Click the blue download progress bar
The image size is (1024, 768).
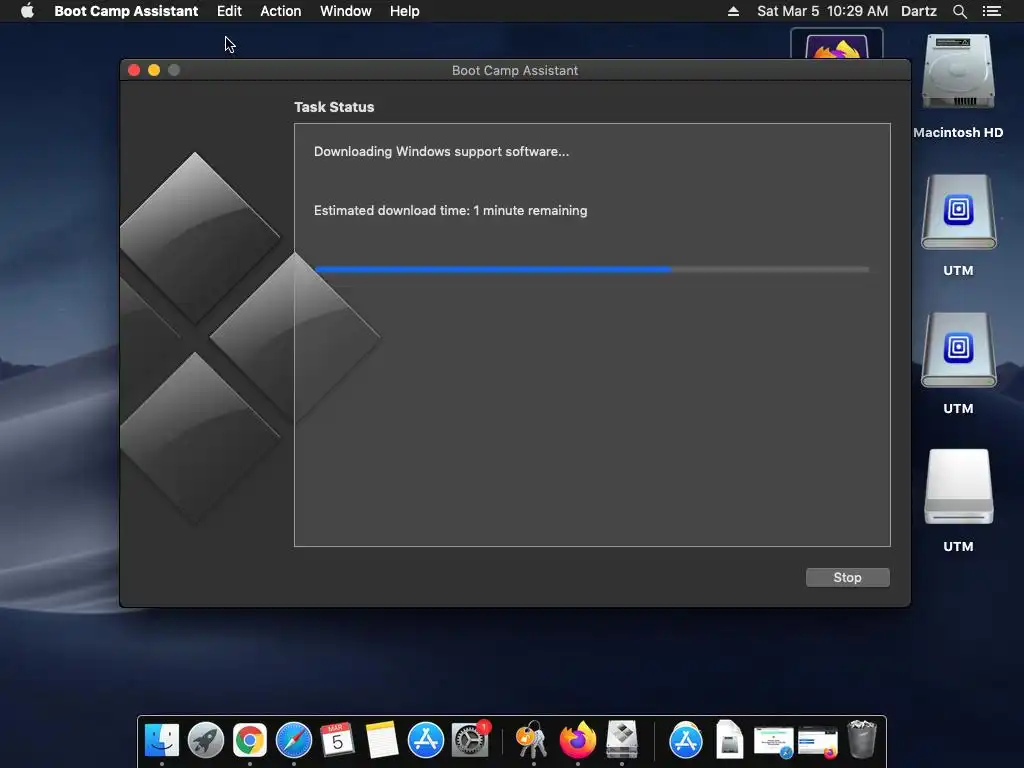[x=592, y=269]
